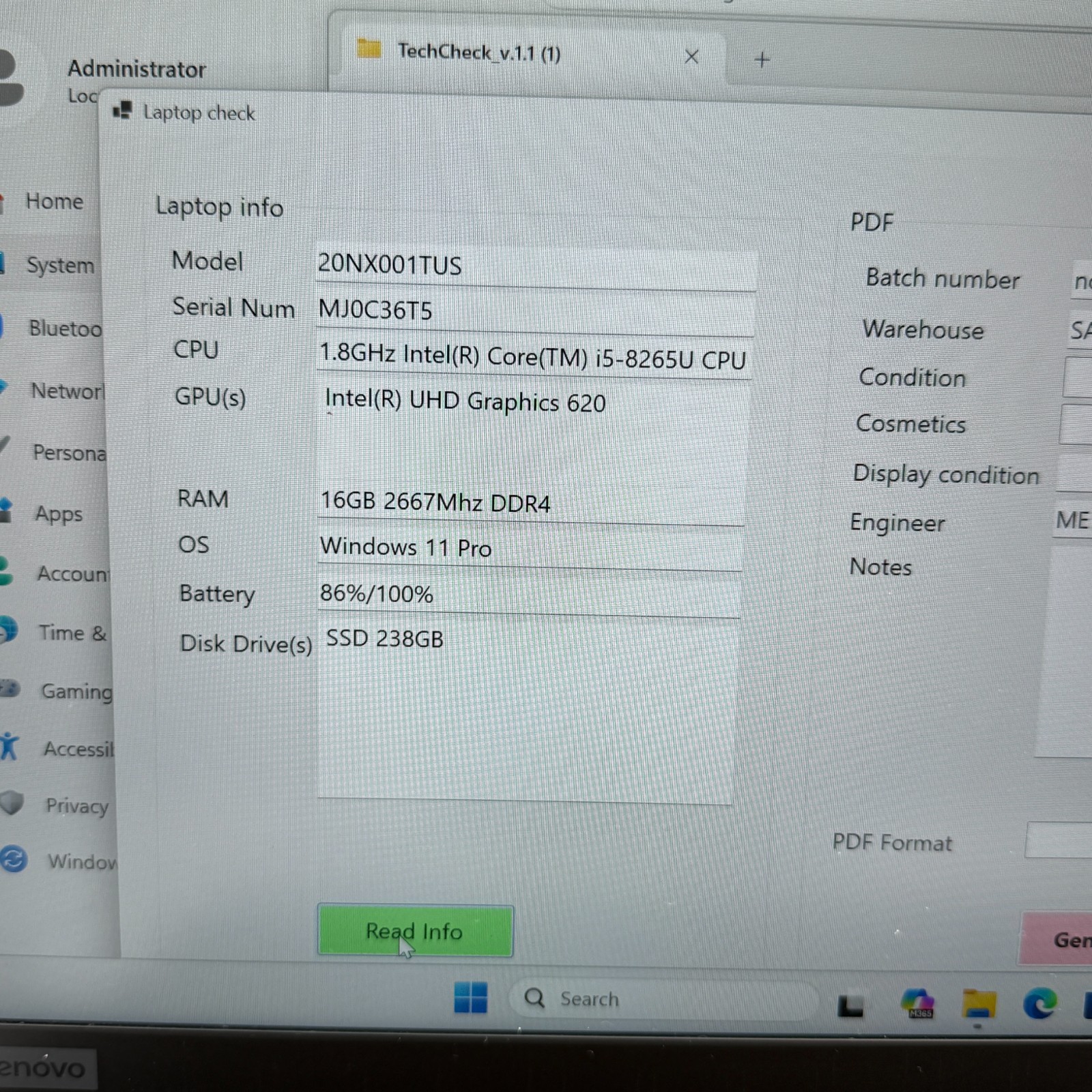Image resolution: width=1092 pixels, height=1092 pixels.
Task: Click the RAM field 16GB 2667Mhz DDR4
Action: [x=531, y=504]
